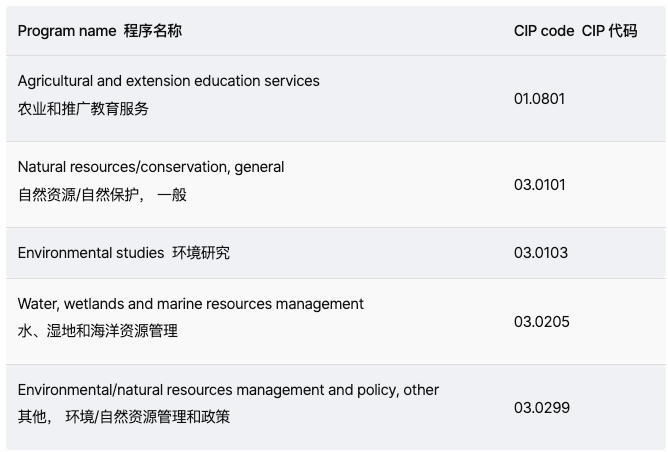Click the 一般 text in the table
Image resolution: width=668 pixels, height=452 pixels.
point(172,195)
